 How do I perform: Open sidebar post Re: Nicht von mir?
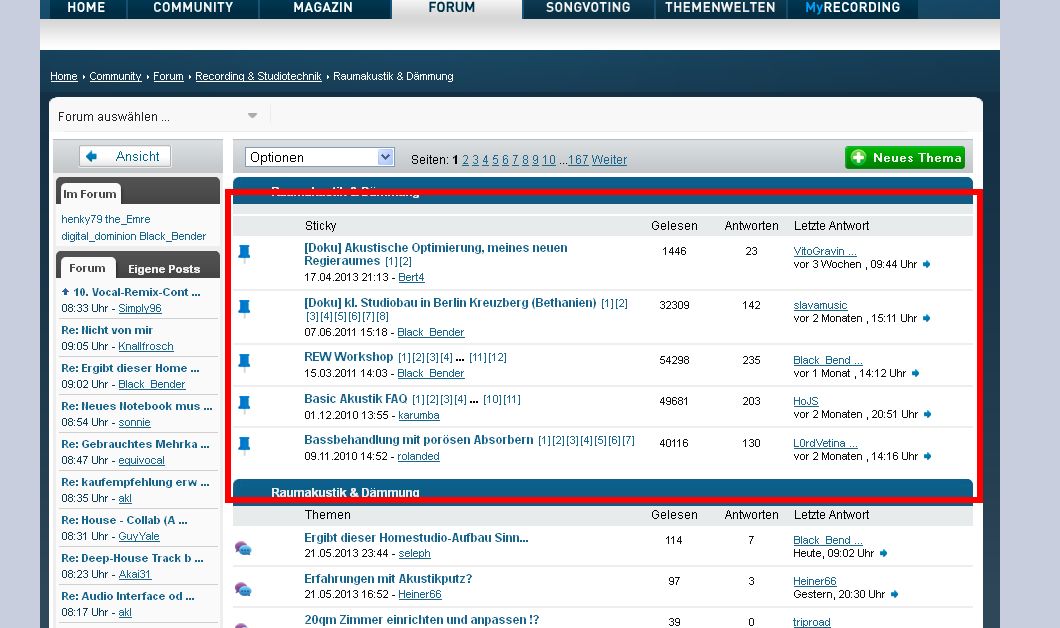107,331
